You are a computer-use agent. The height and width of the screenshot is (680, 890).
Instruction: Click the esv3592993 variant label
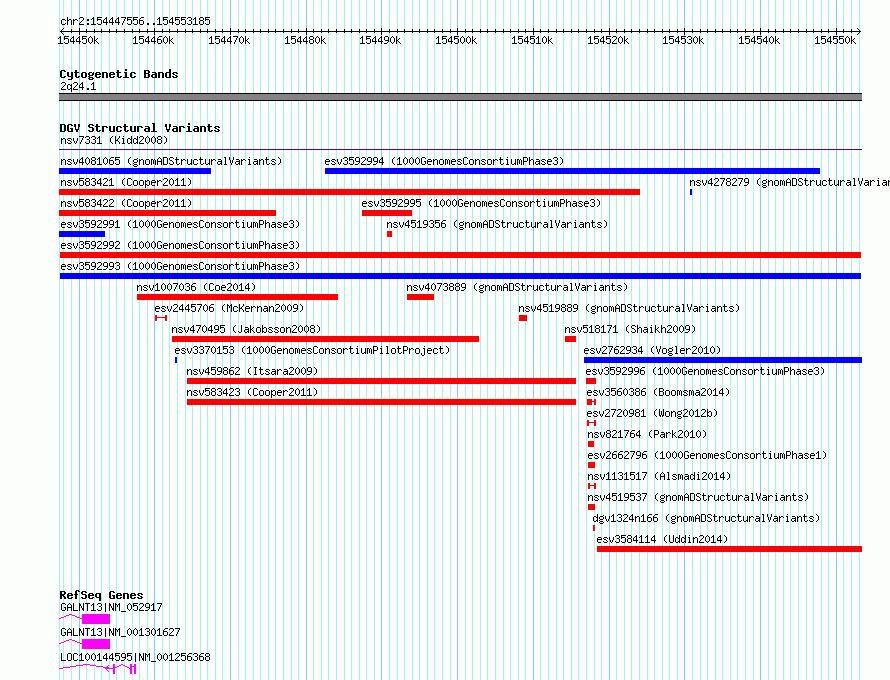[180, 266]
